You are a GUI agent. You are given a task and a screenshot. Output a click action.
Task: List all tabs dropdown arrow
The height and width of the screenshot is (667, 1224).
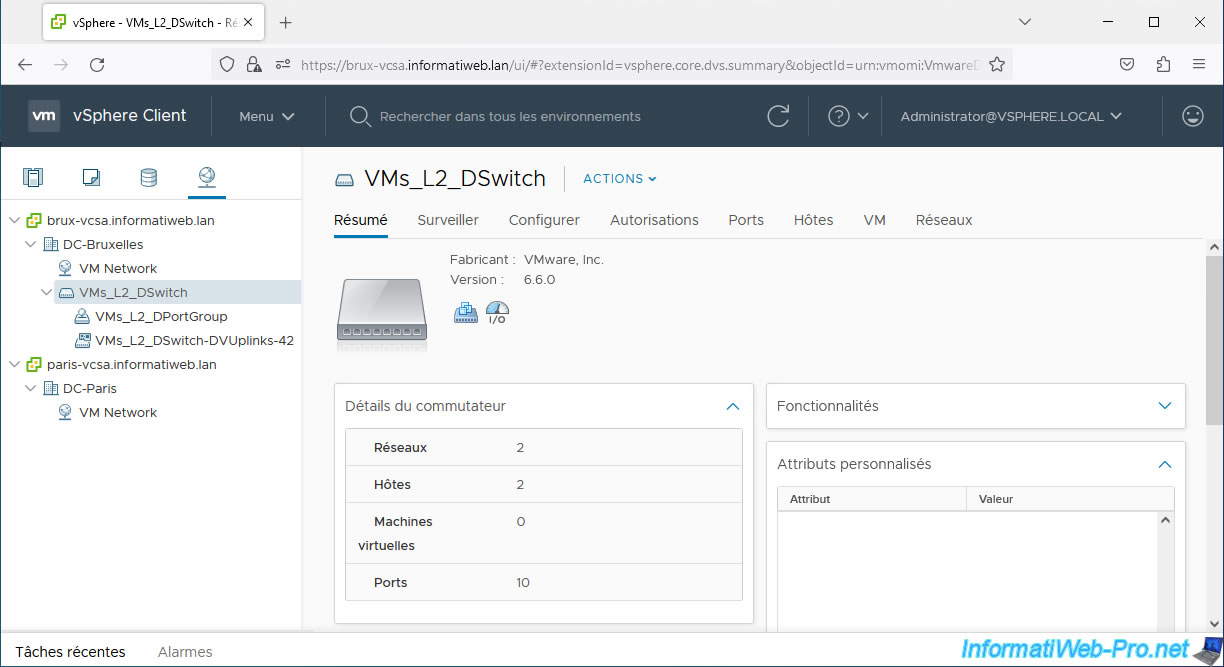[x=1024, y=22]
